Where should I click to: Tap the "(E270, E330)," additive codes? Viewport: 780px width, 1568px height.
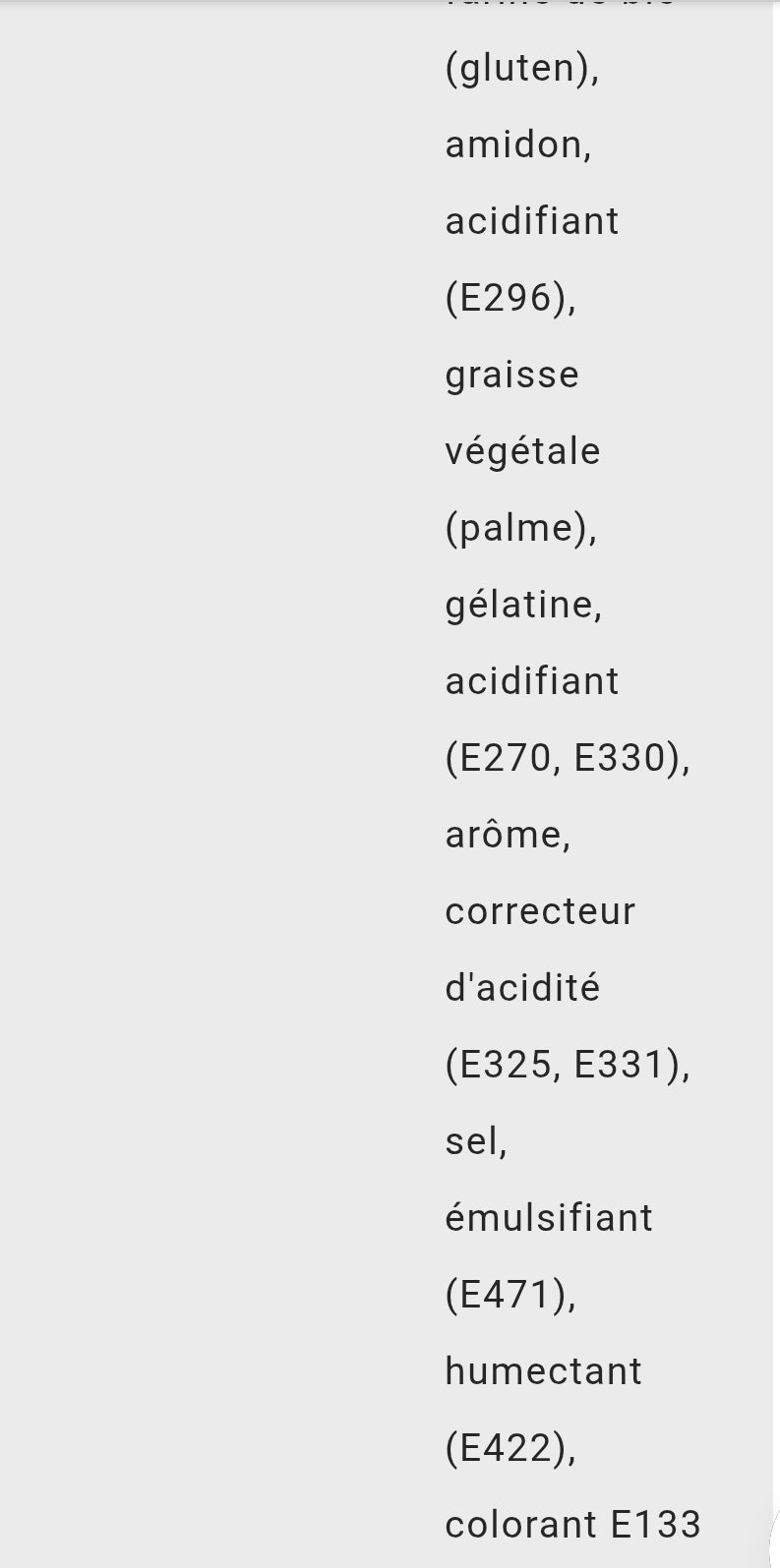[x=568, y=758]
